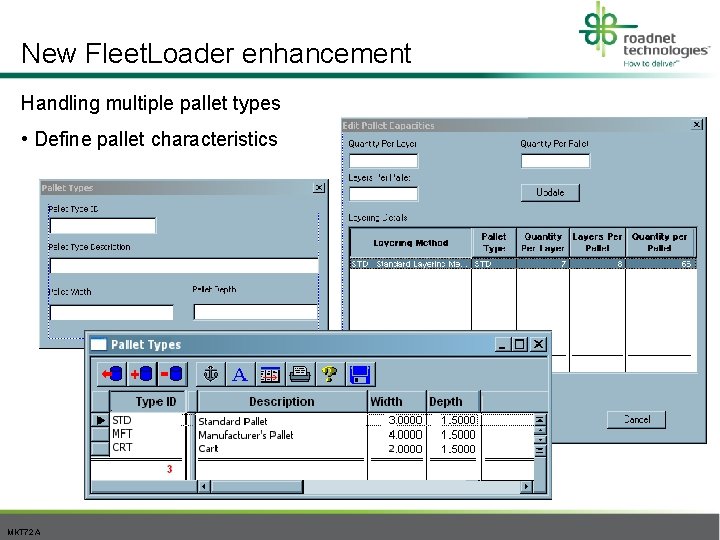
Task: Click the printer icon in Pallet Types toolbar
Action: (300, 374)
